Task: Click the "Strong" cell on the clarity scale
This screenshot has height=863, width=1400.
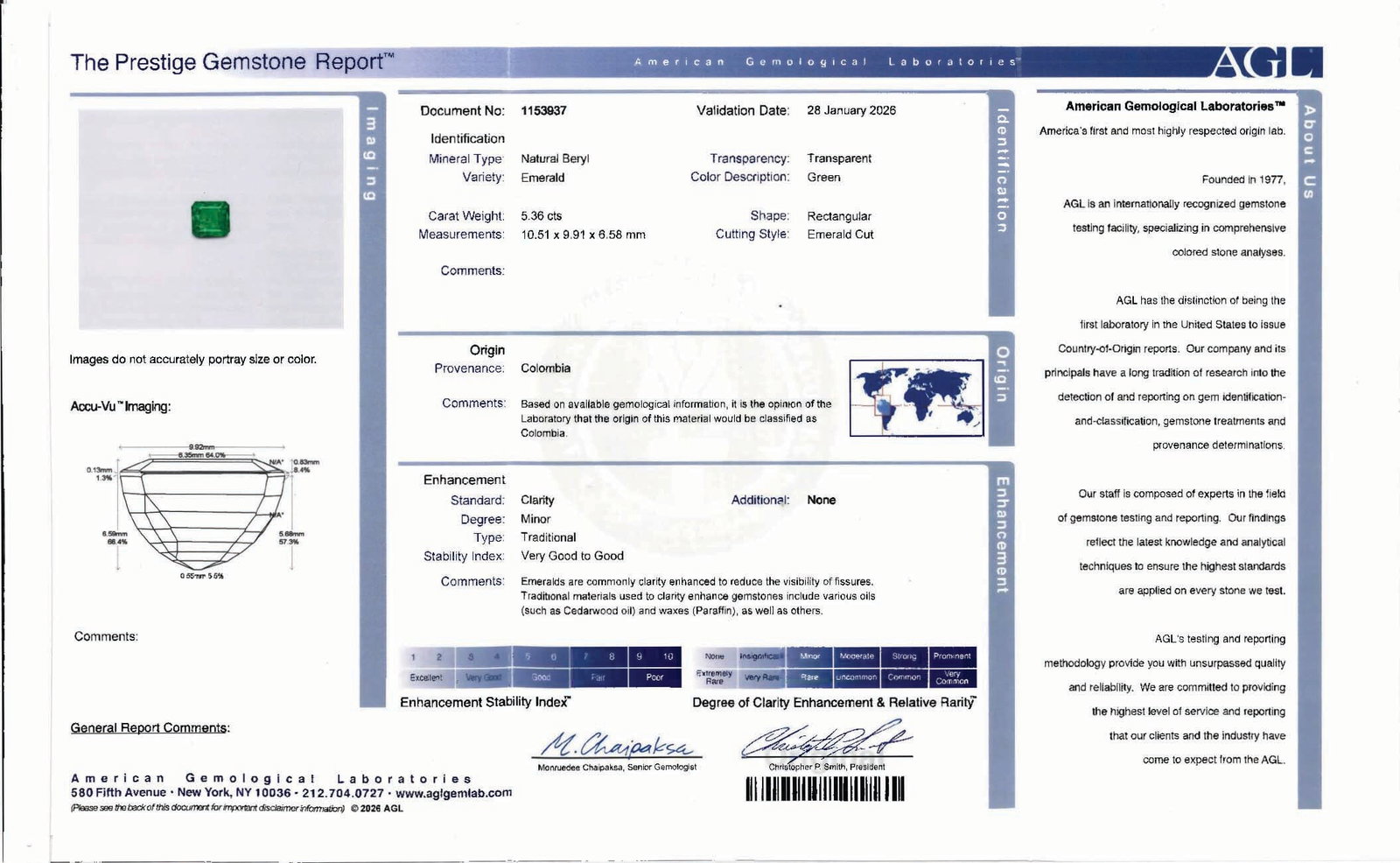Action: tap(904, 656)
